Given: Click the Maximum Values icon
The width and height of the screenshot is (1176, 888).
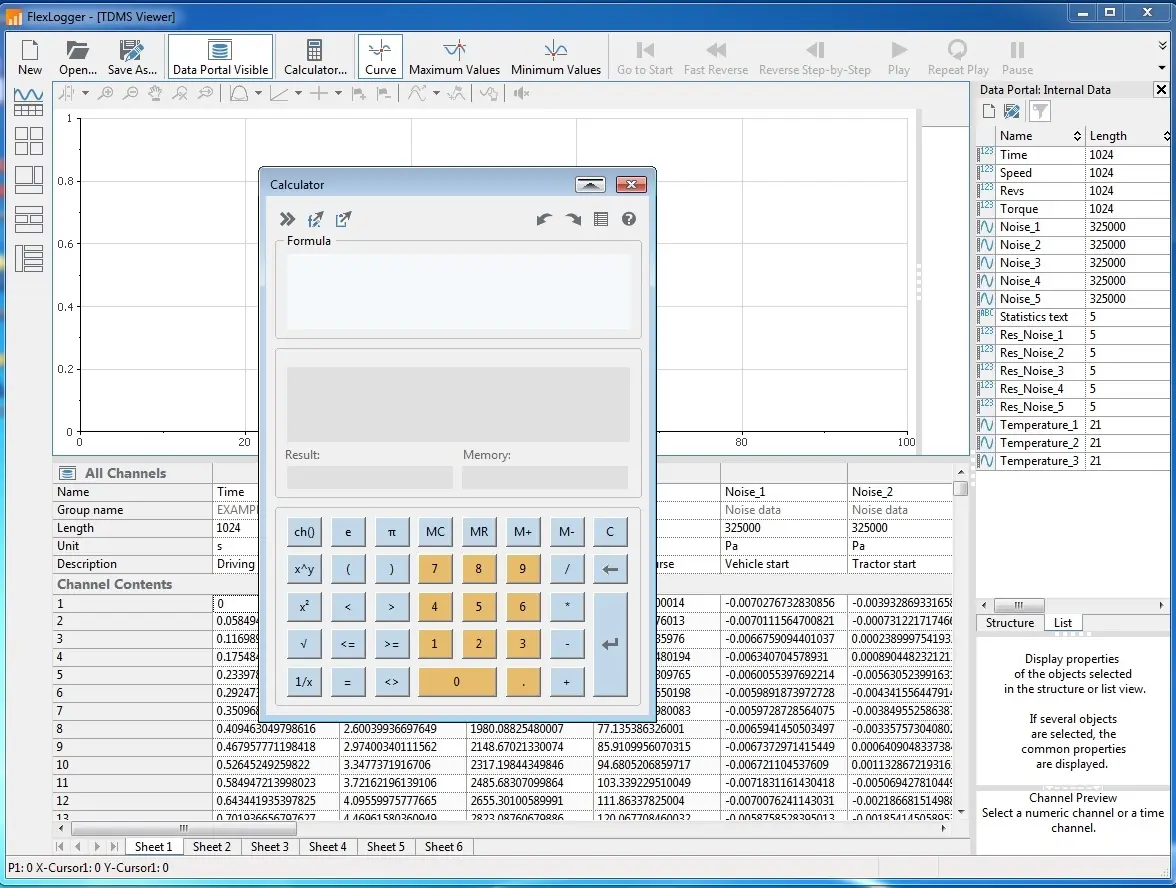Looking at the screenshot, I should pos(454,57).
